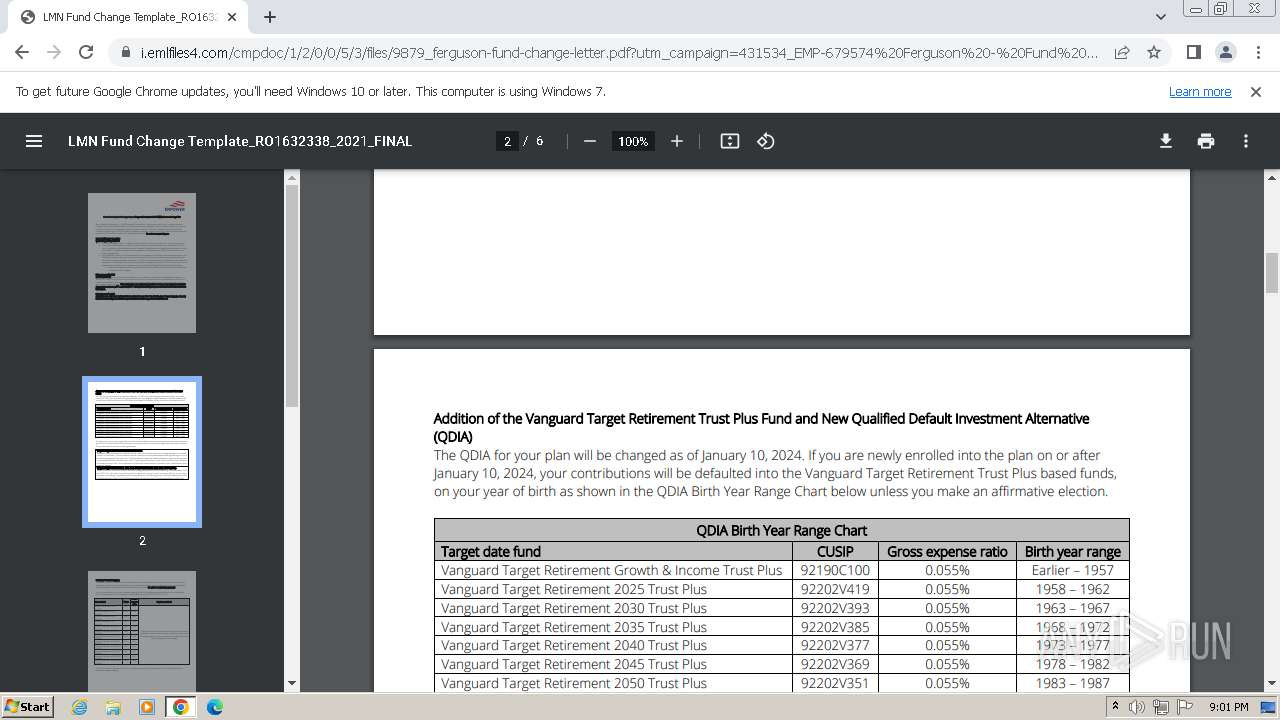Click the 9:01 PM taskbar clock

pyautogui.click(x=1228, y=707)
